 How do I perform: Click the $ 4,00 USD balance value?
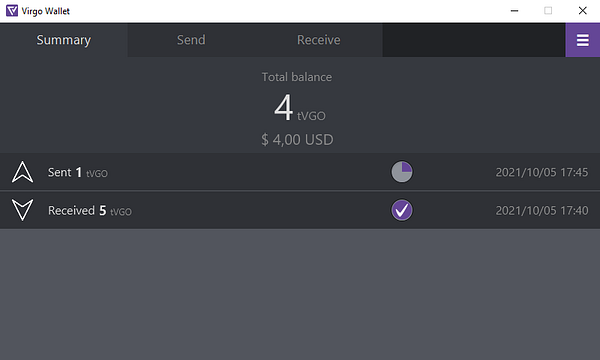[297, 140]
